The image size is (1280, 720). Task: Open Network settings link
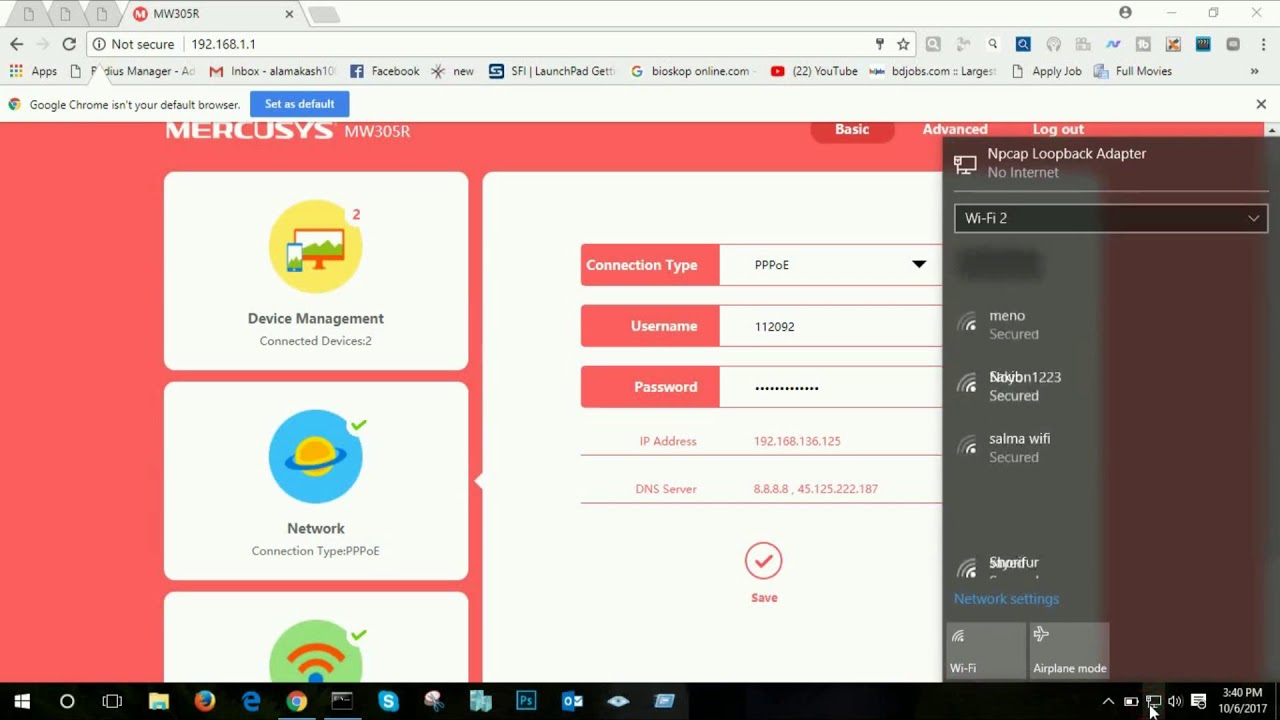coord(1006,599)
